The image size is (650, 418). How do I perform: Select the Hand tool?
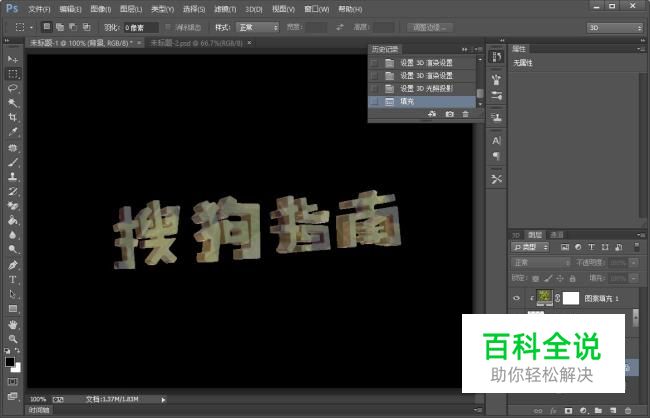(13, 324)
